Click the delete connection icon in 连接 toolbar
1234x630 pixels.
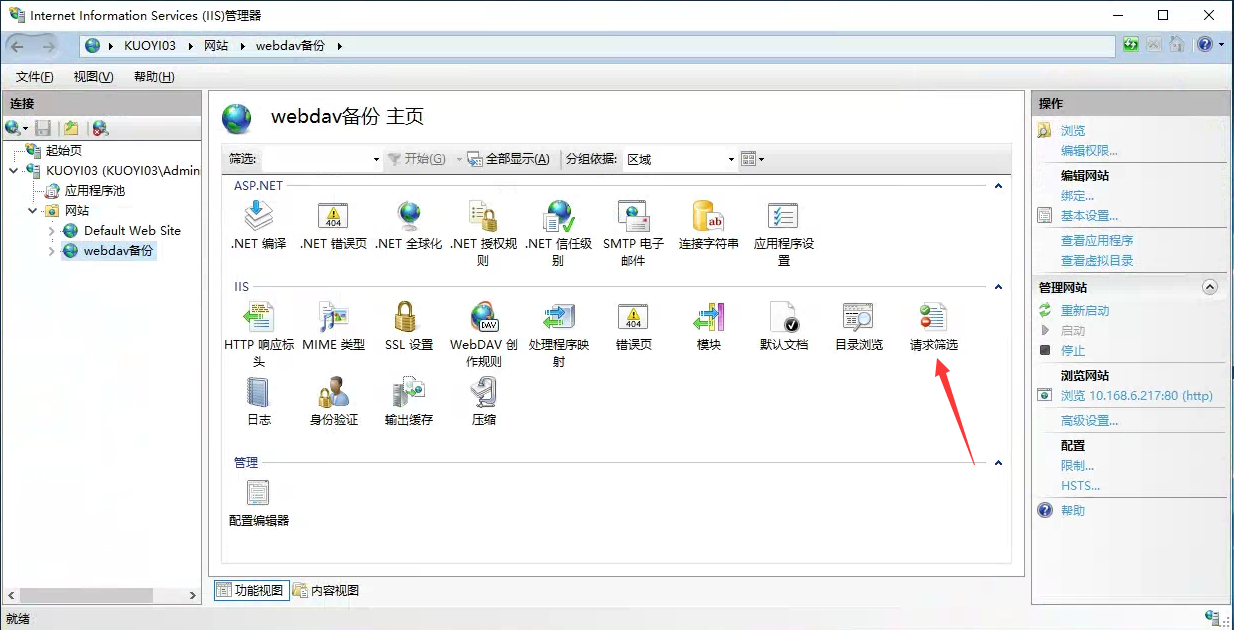click(100, 128)
